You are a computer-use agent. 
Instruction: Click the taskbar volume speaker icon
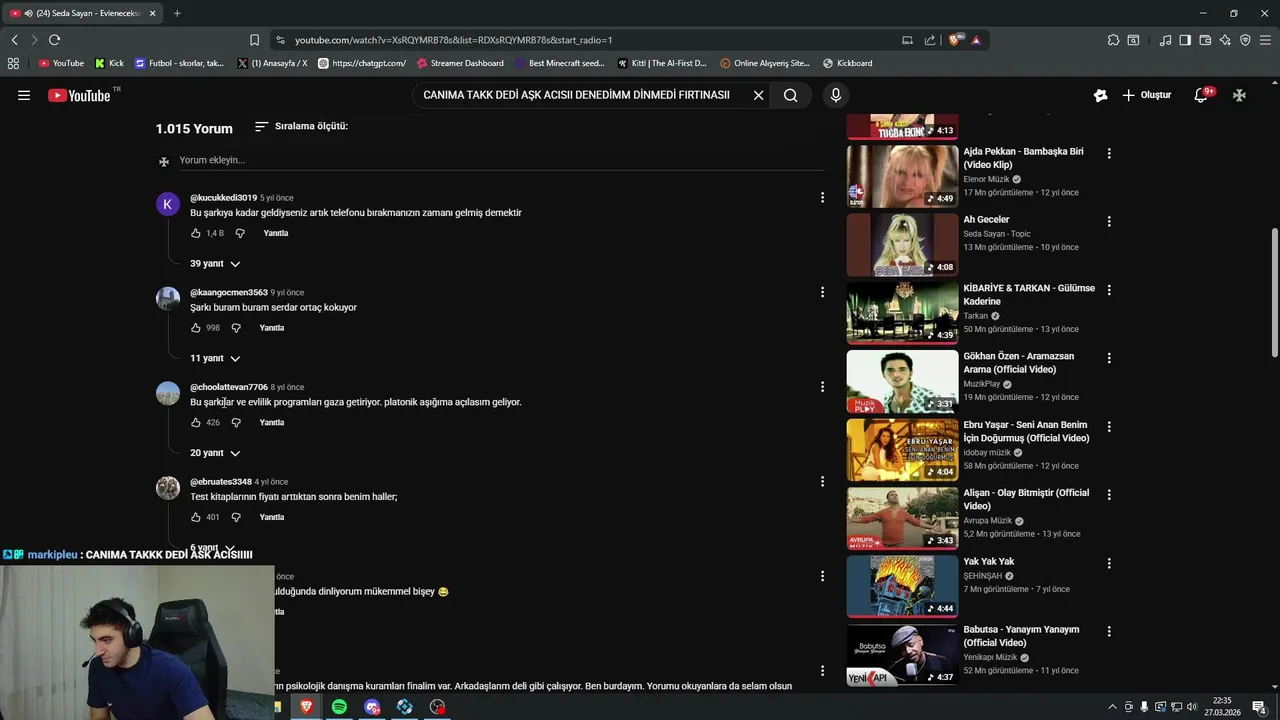tap(1191, 707)
